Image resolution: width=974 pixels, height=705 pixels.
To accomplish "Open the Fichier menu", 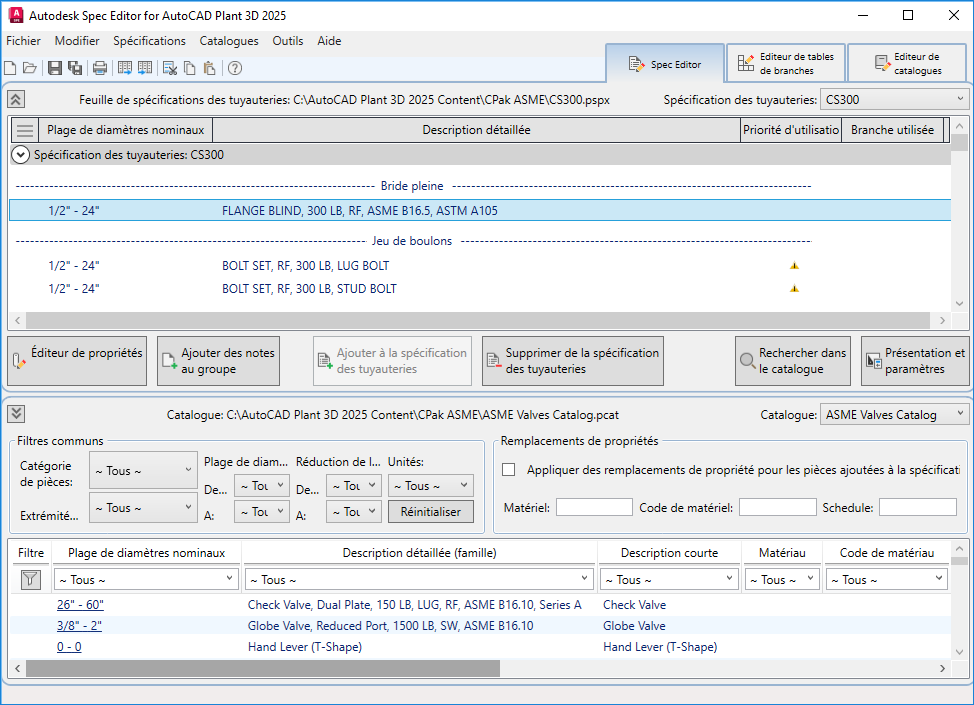I will [24, 41].
